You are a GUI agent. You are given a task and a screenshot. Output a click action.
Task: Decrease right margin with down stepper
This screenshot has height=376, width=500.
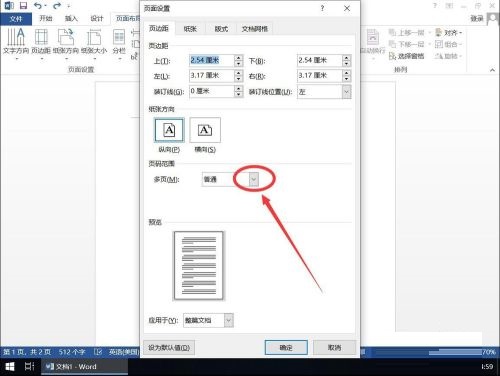347,79
